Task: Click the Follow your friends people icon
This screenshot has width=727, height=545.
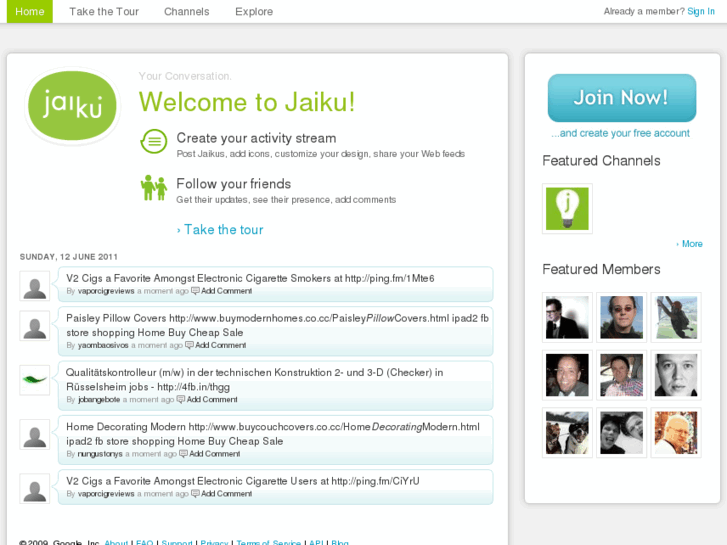Action: (x=154, y=188)
